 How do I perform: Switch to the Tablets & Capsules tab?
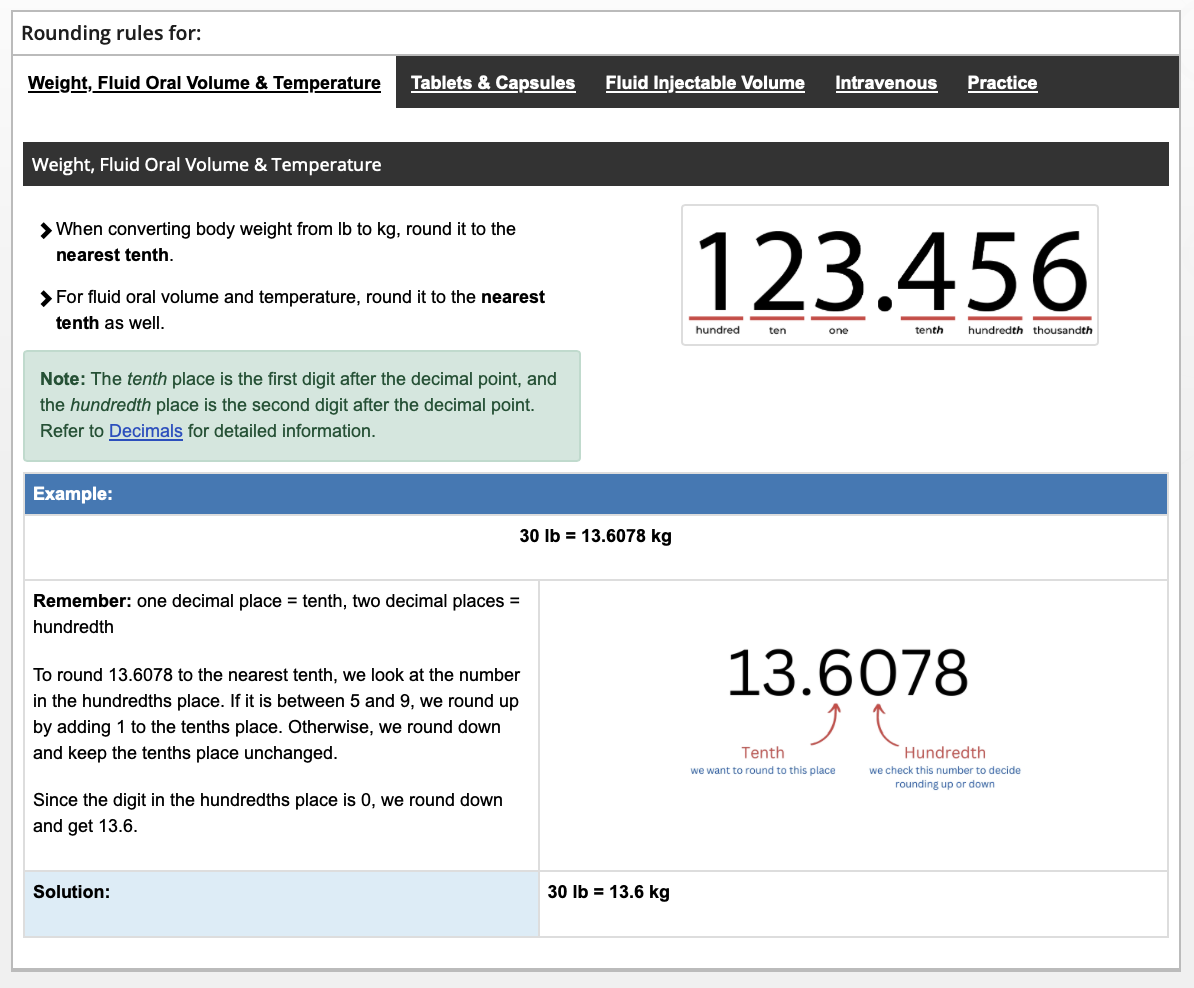[493, 82]
